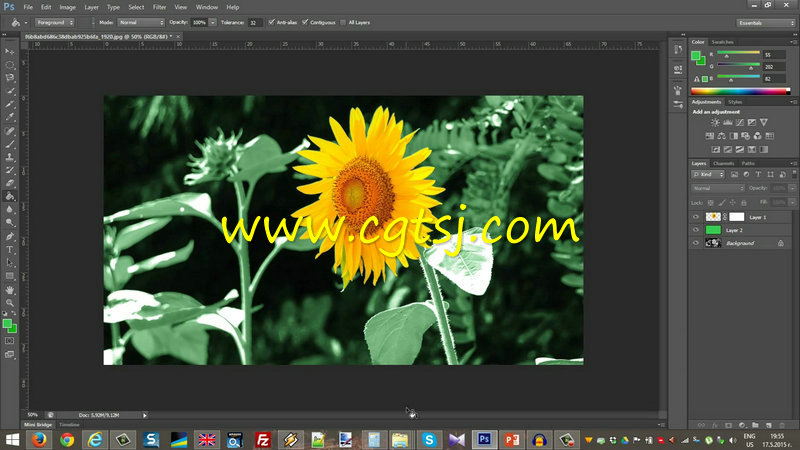Hide Layer 2 visibility eye
Viewport: 800px width, 450px height.
point(696,230)
